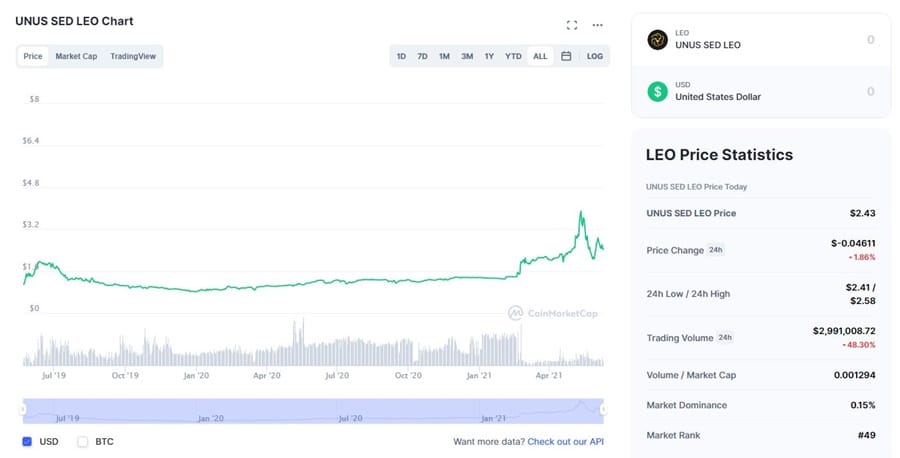The image size is (900, 458).
Task: Open the Check out our API link
Action: coord(566,441)
